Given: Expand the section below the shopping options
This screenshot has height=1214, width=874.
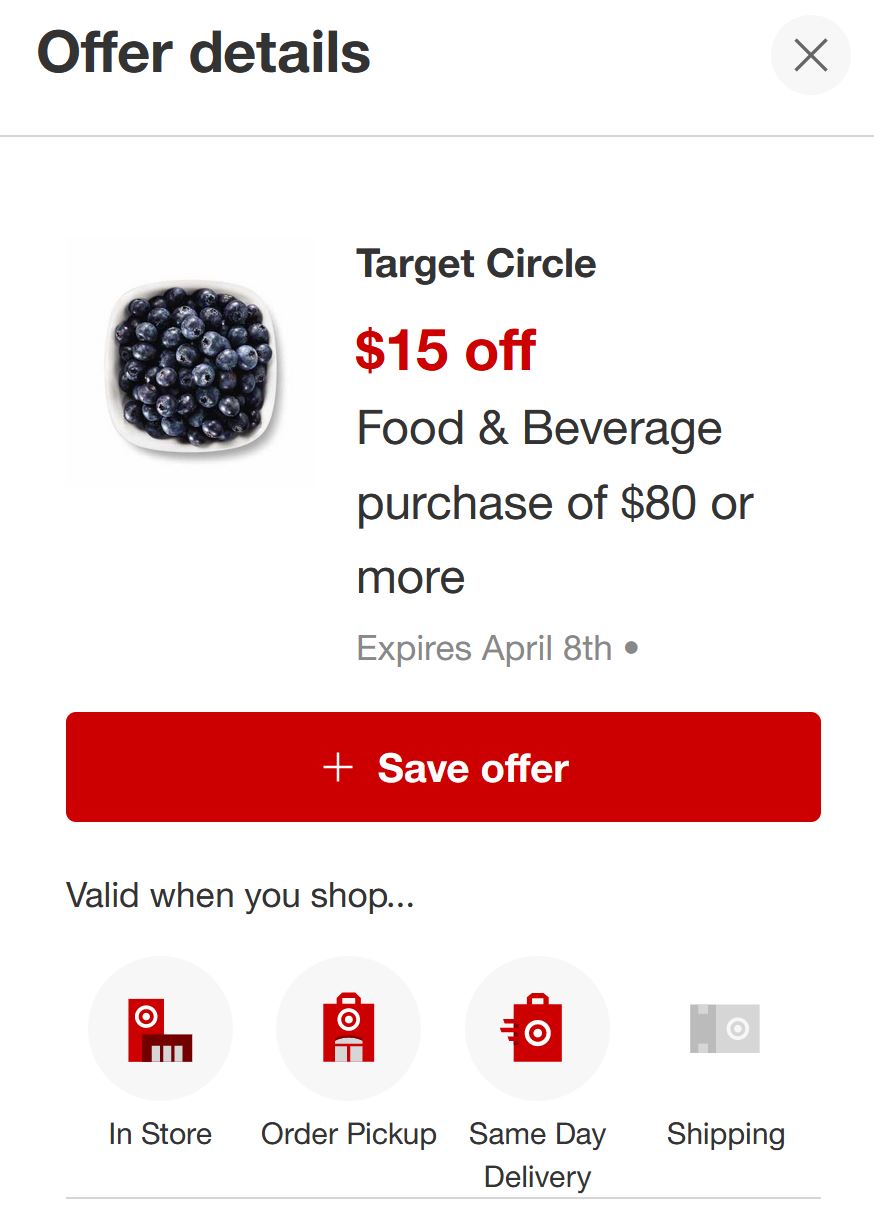Looking at the screenshot, I should (x=437, y=1207).
